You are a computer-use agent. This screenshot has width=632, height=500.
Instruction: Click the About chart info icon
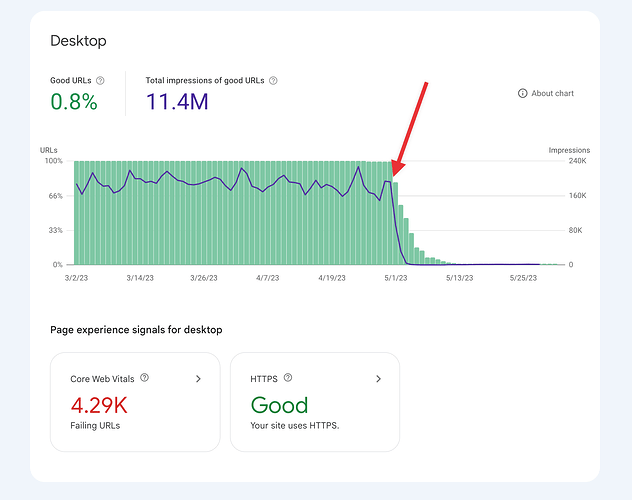click(522, 93)
